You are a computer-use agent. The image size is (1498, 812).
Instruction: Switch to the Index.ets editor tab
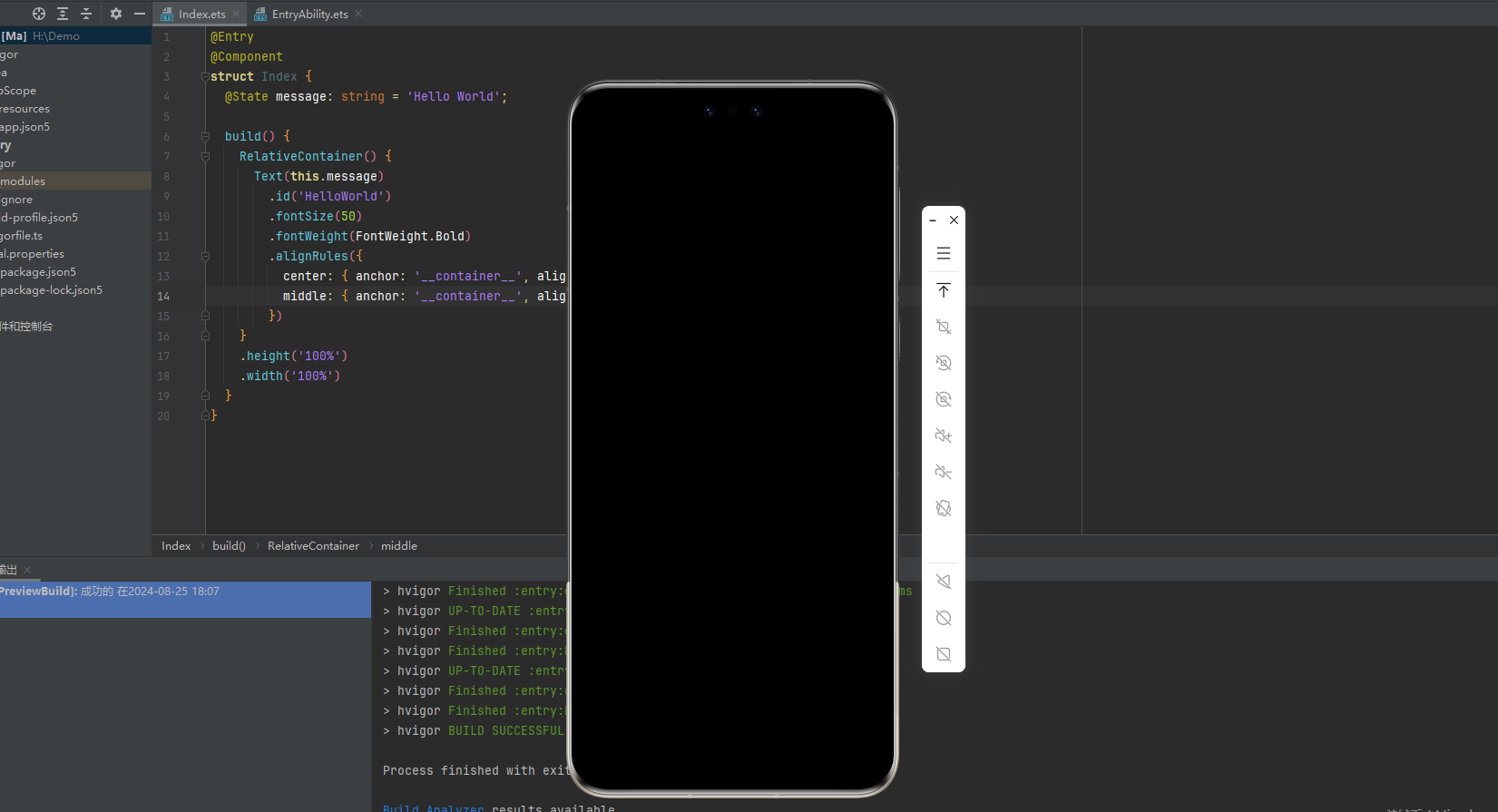click(x=201, y=14)
